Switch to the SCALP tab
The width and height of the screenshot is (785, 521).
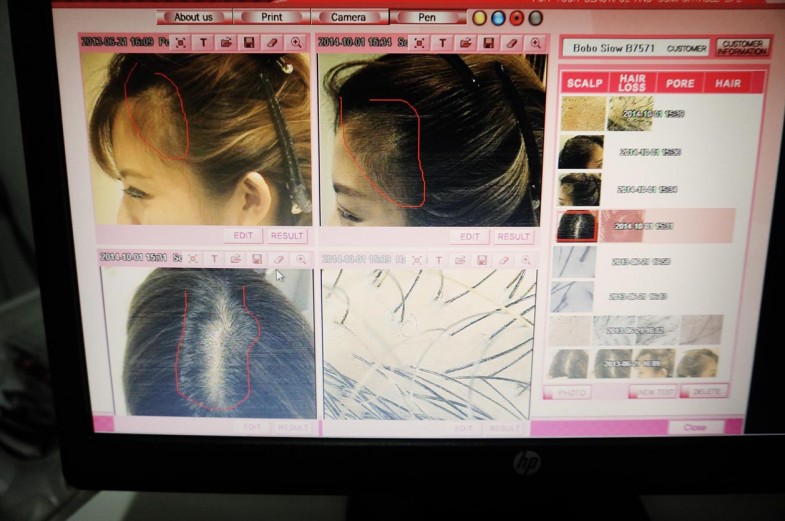click(x=584, y=83)
